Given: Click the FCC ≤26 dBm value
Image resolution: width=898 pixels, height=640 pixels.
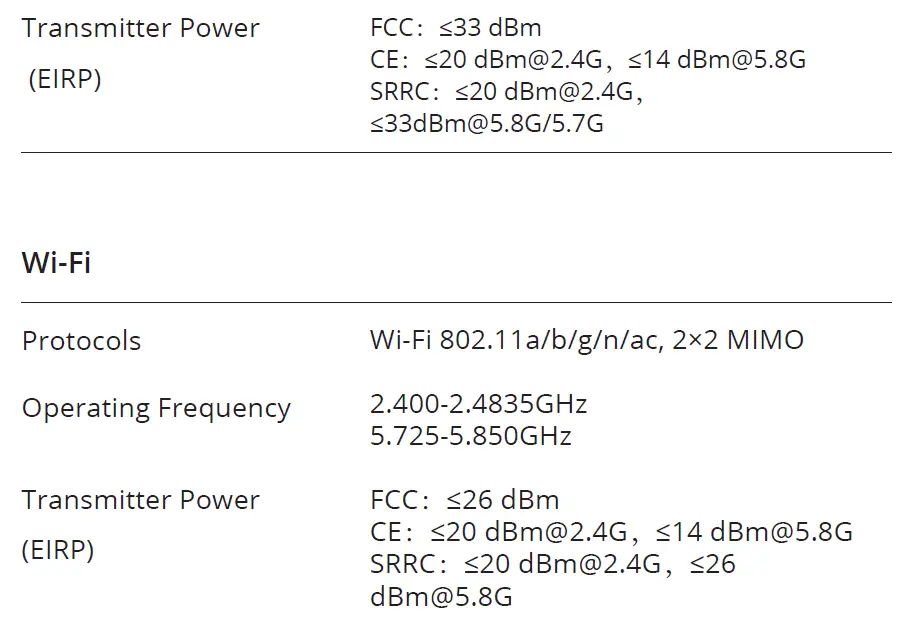Looking at the screenshot, I should point(464,500).
